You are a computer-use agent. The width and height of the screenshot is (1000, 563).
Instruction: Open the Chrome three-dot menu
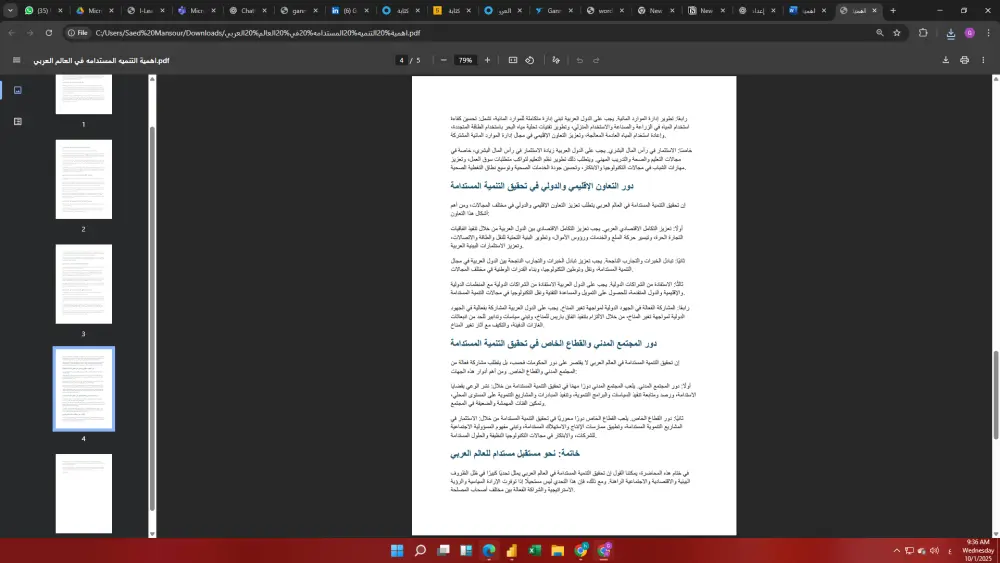[x=988, y=33]
